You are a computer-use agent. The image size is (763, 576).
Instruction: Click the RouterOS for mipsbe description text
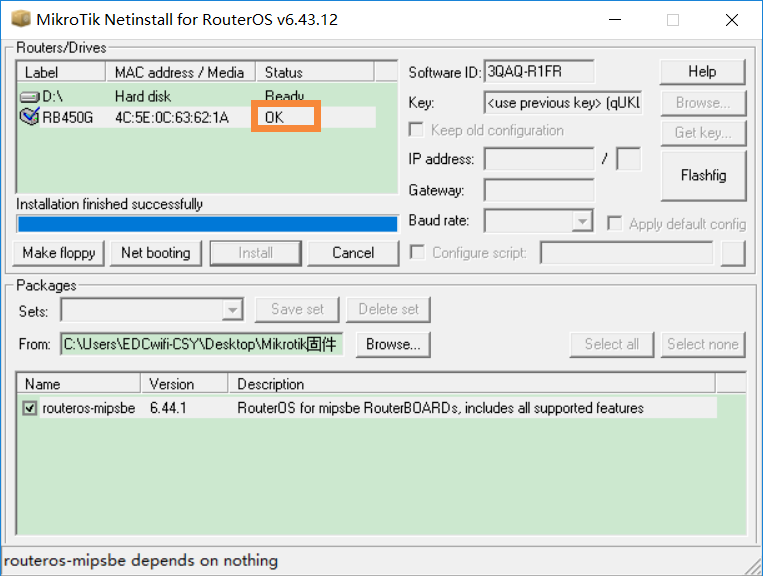(440, 408)
